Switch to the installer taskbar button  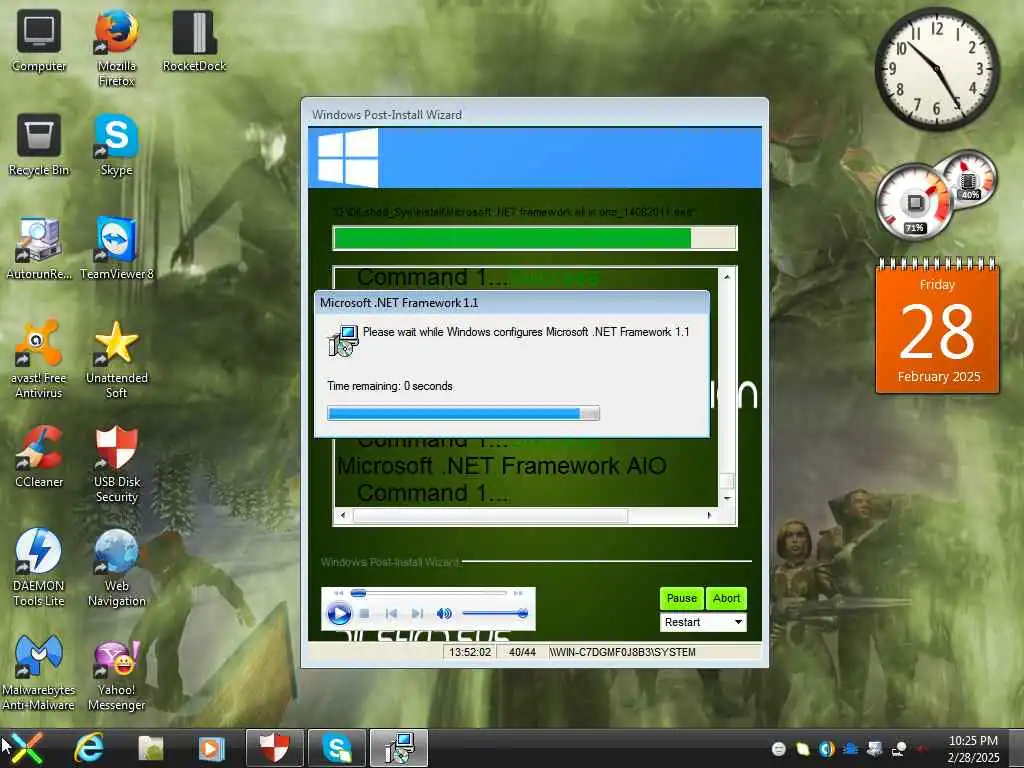pyautogui.click(x=399, y=748)
